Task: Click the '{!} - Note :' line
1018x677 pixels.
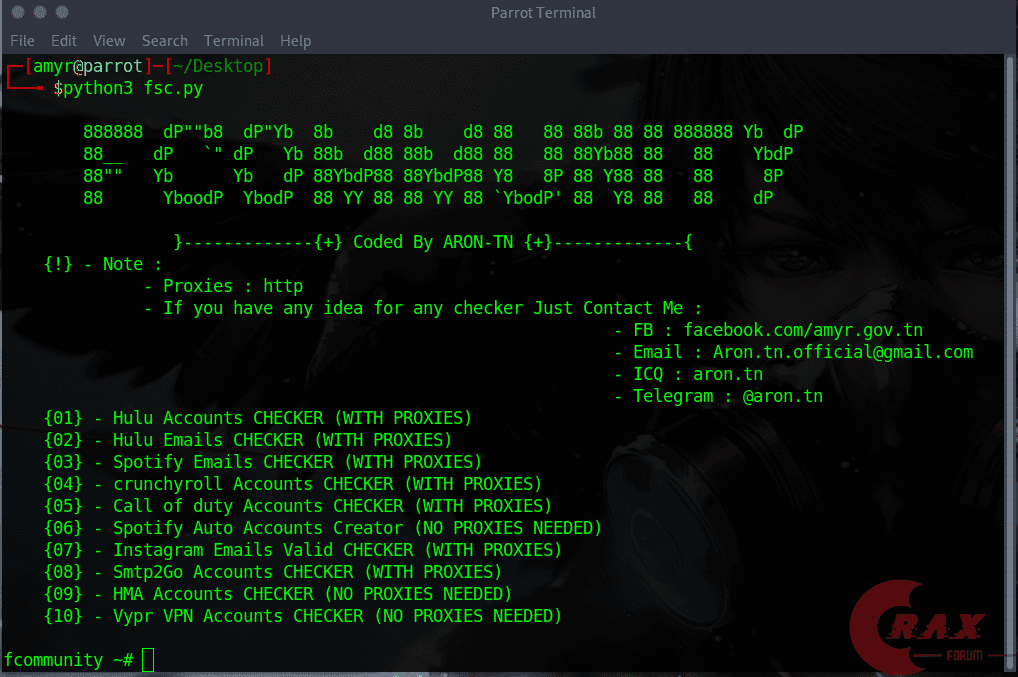Action: (103, 264)
